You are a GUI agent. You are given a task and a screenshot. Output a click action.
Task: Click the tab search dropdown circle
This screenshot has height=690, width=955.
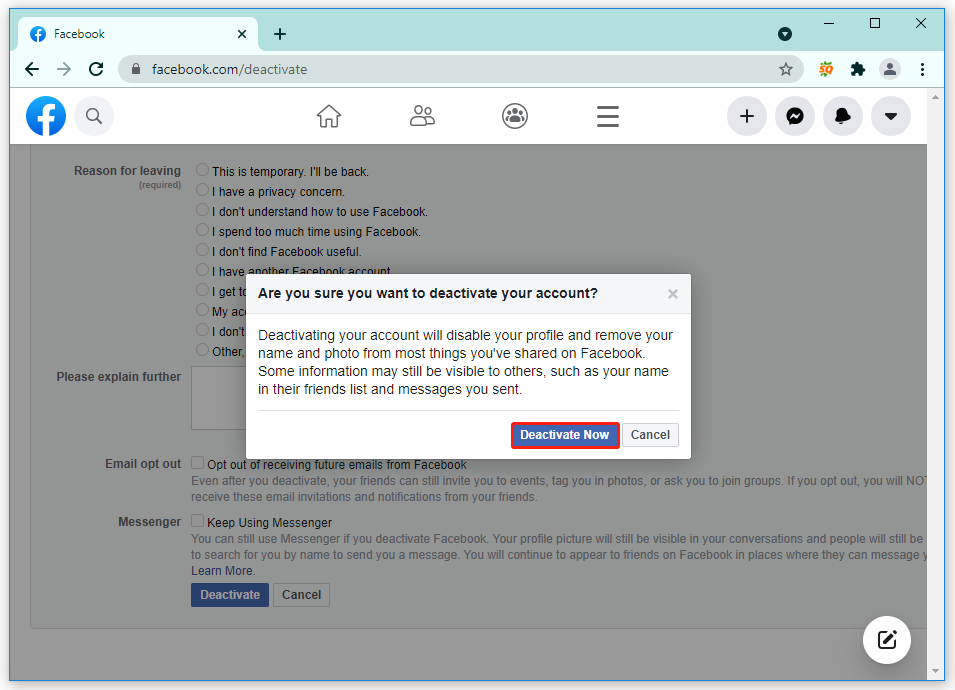click(785, 34)
